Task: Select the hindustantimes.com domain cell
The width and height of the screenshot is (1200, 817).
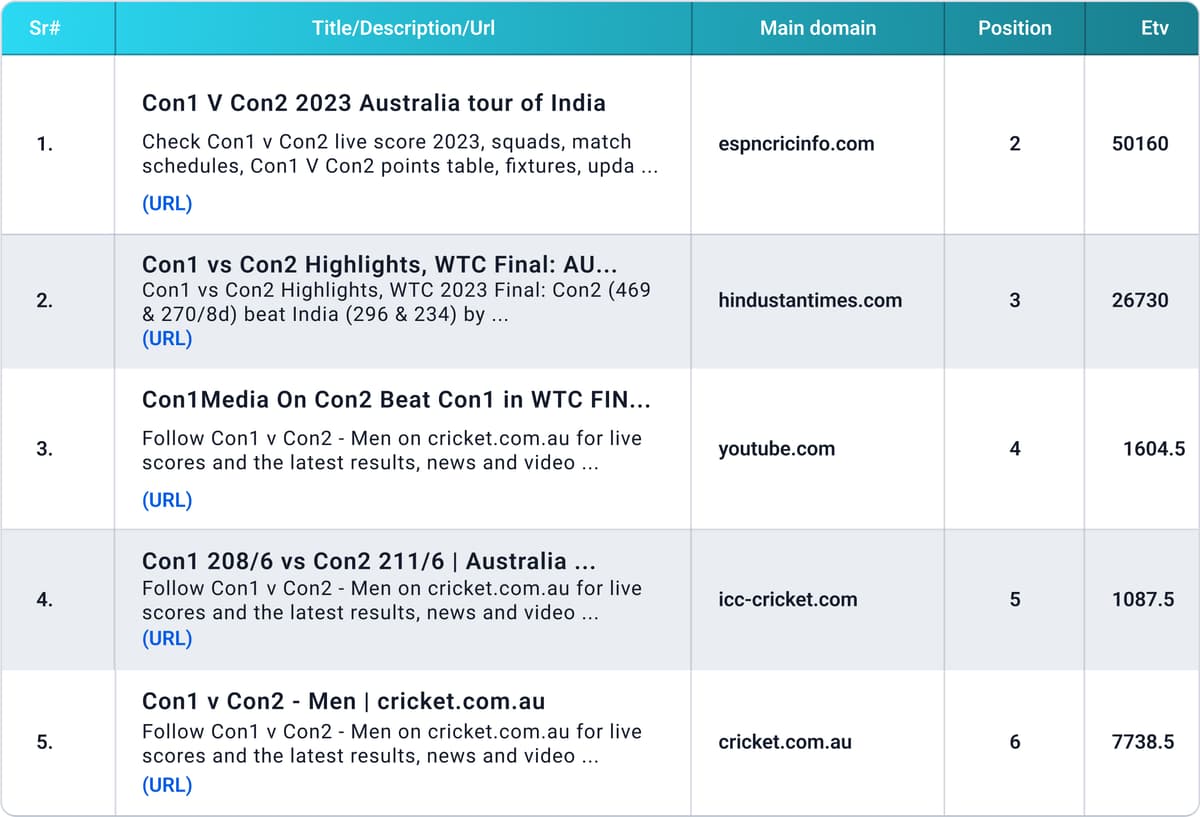Action: (x=809, y=300)
